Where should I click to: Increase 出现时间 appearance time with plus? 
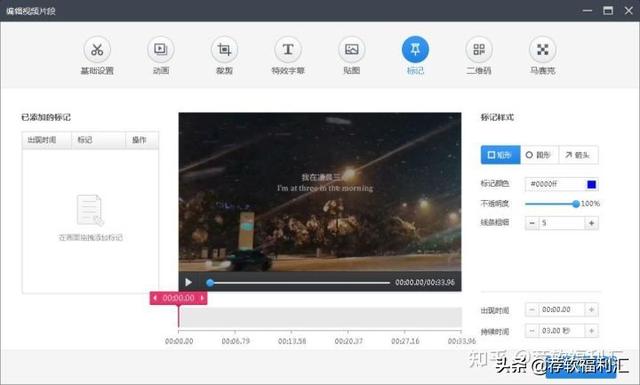pyautogui.click(x=591, y=309)
